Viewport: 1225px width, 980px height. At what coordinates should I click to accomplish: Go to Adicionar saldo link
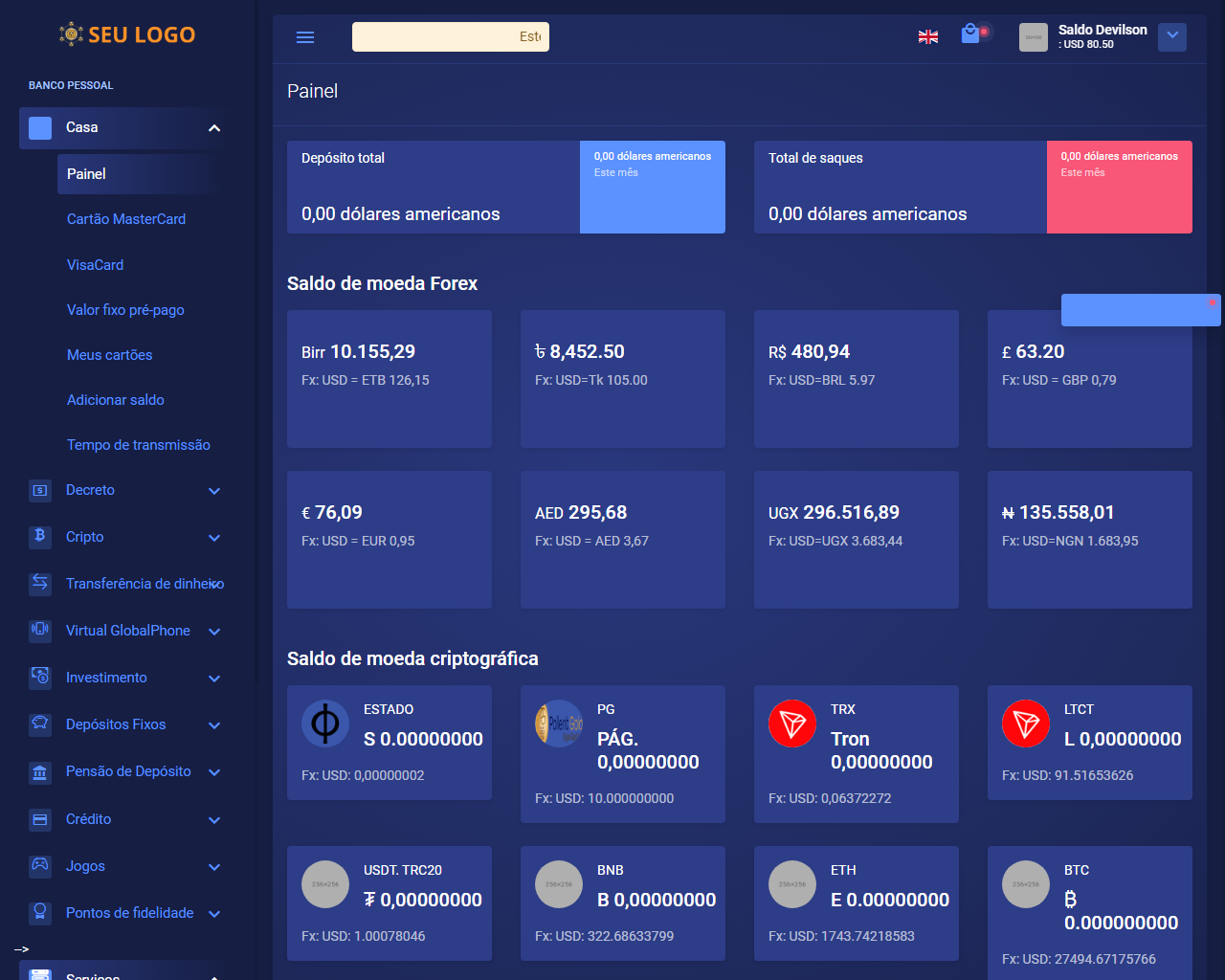116,400
